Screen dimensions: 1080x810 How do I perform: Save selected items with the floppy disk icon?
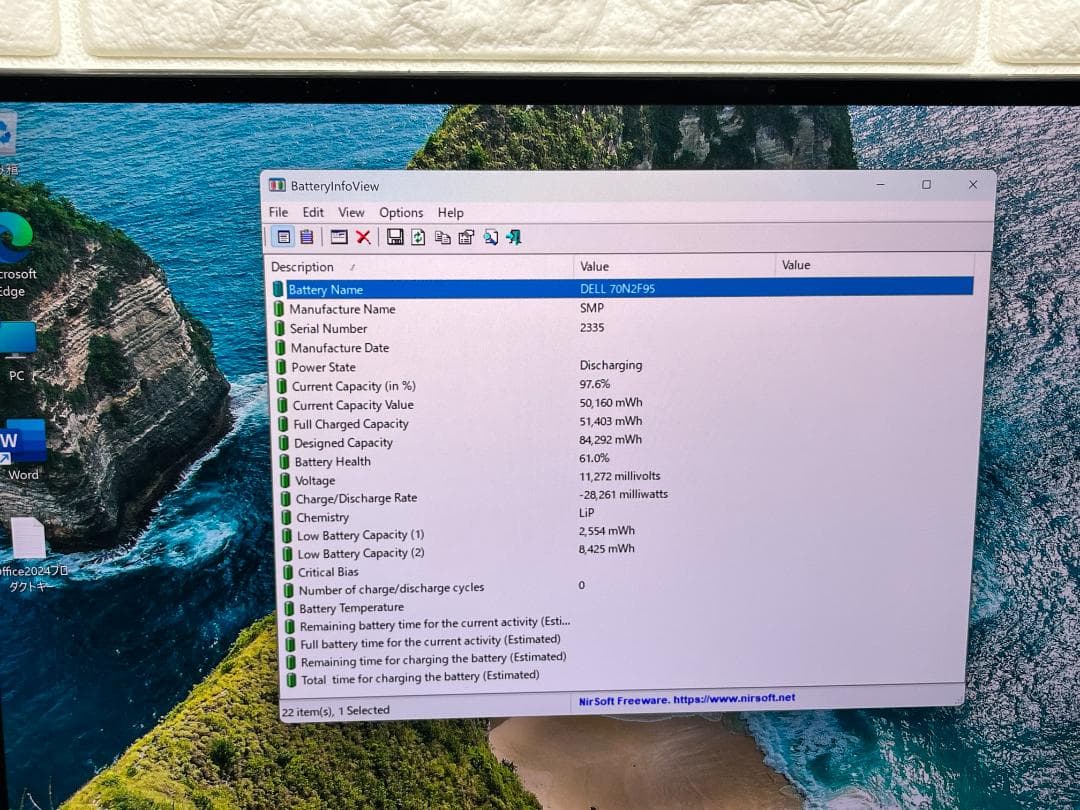395,237
